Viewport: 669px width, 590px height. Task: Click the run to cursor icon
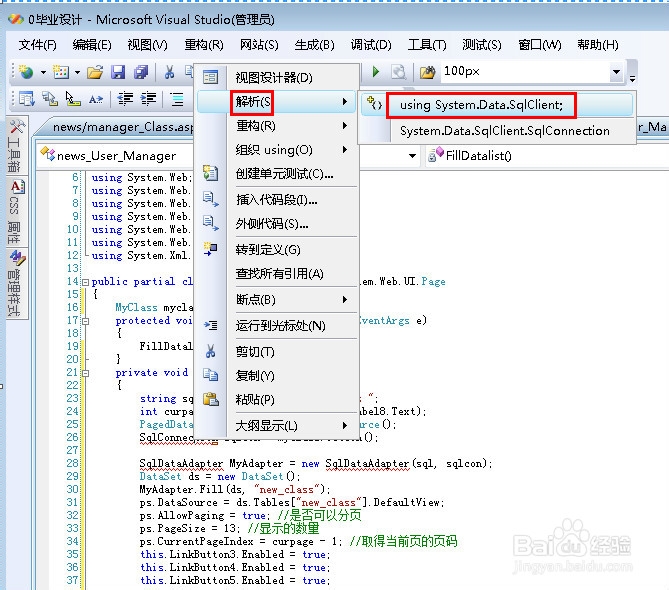pos(210,326)
